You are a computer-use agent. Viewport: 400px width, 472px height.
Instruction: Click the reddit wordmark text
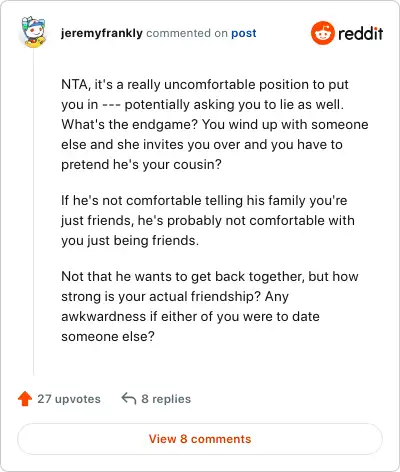(361, 34)
